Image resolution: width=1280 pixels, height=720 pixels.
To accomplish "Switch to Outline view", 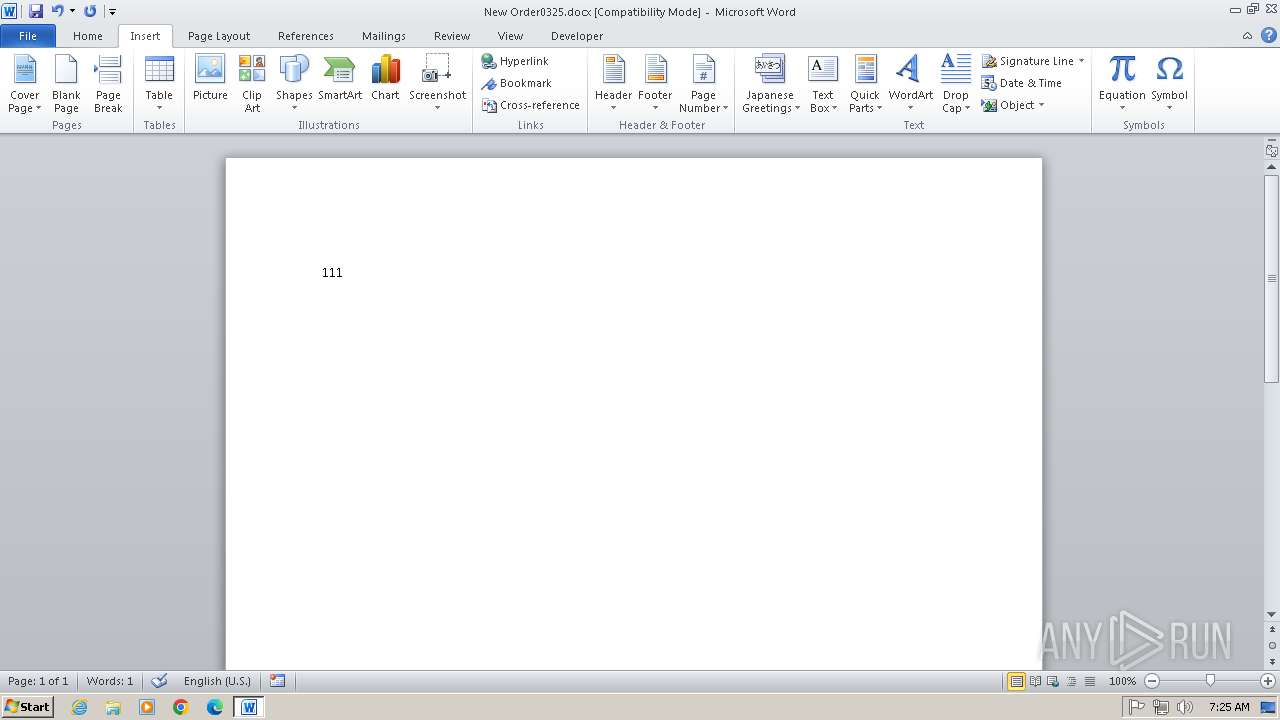I will (x=1071, y=681).
